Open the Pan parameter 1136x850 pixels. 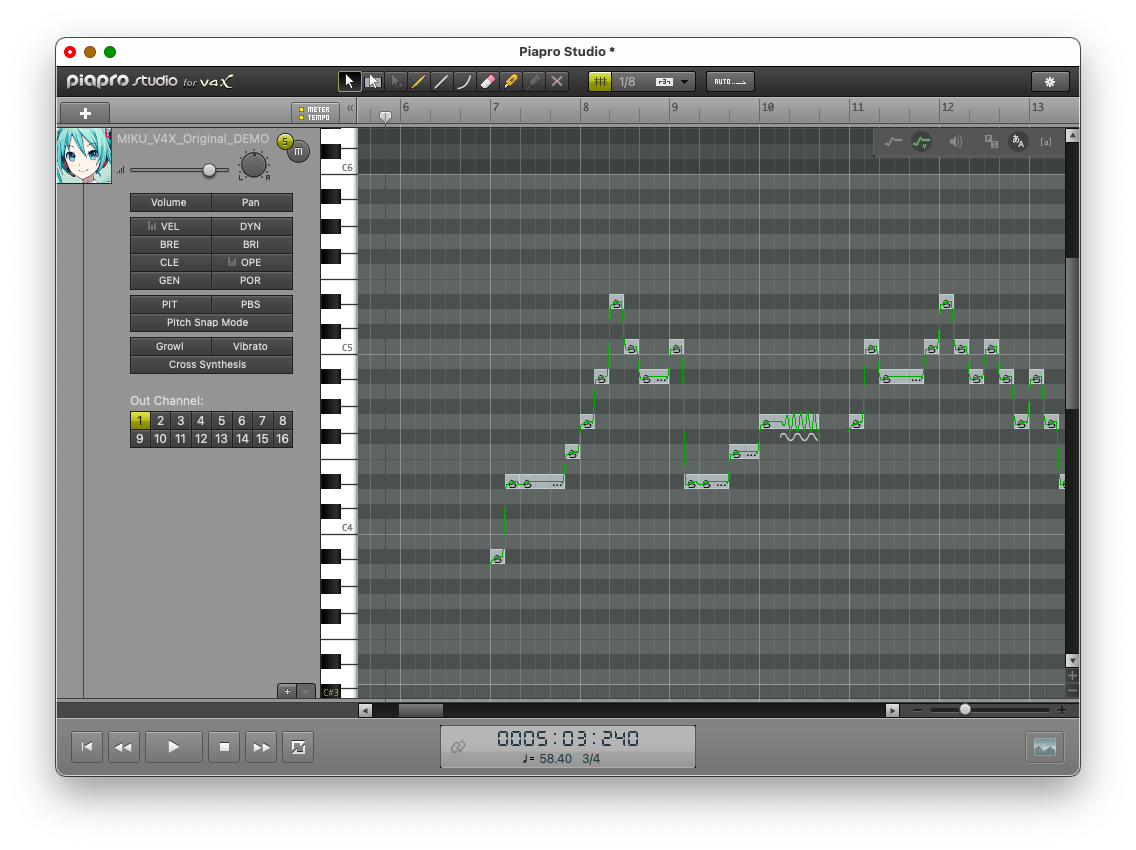[x=251, y=203]
